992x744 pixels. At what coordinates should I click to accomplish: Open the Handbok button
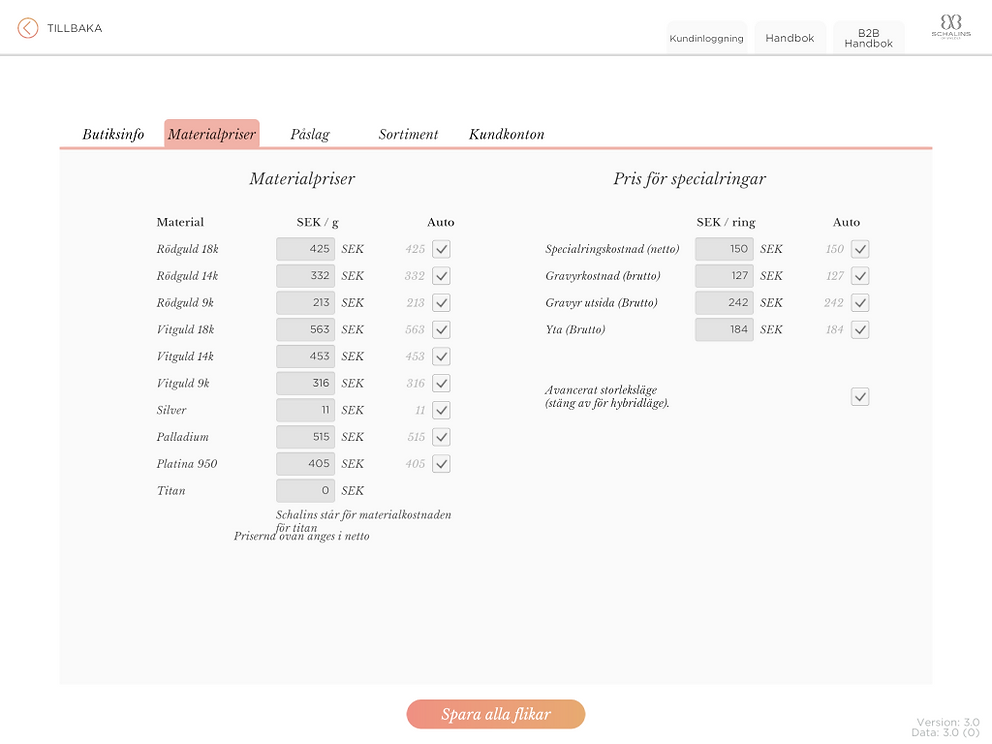[x=790, y=39]
